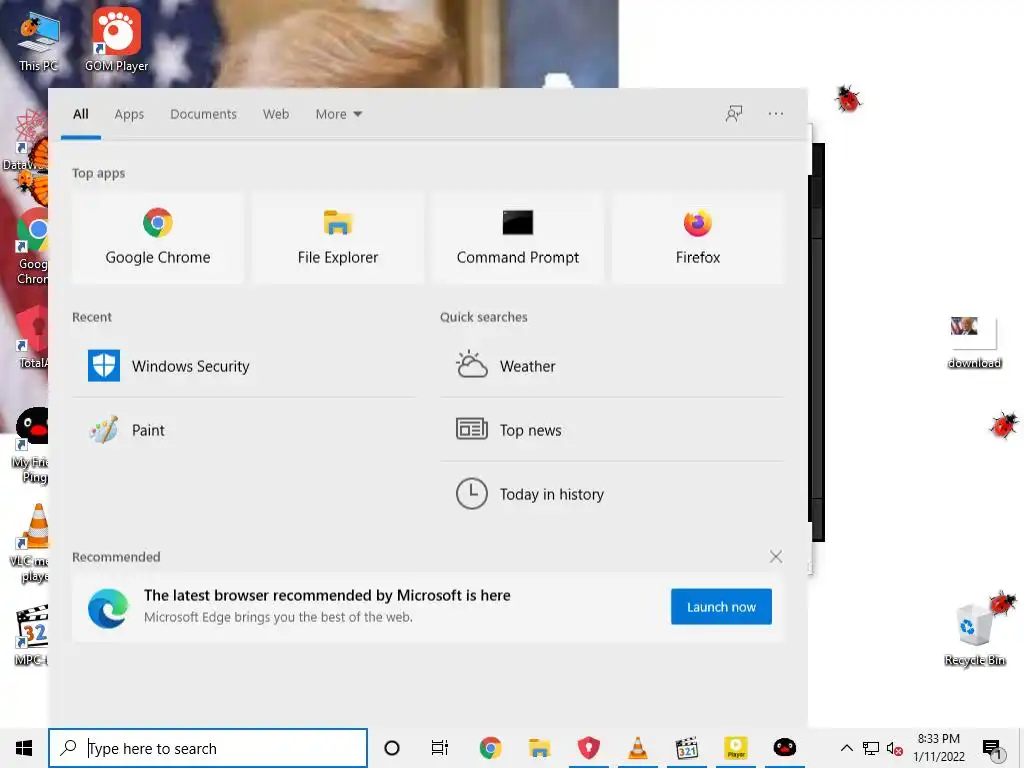
Task: Click Launch now for Microsoft Edge
Action: click(721, 607)
